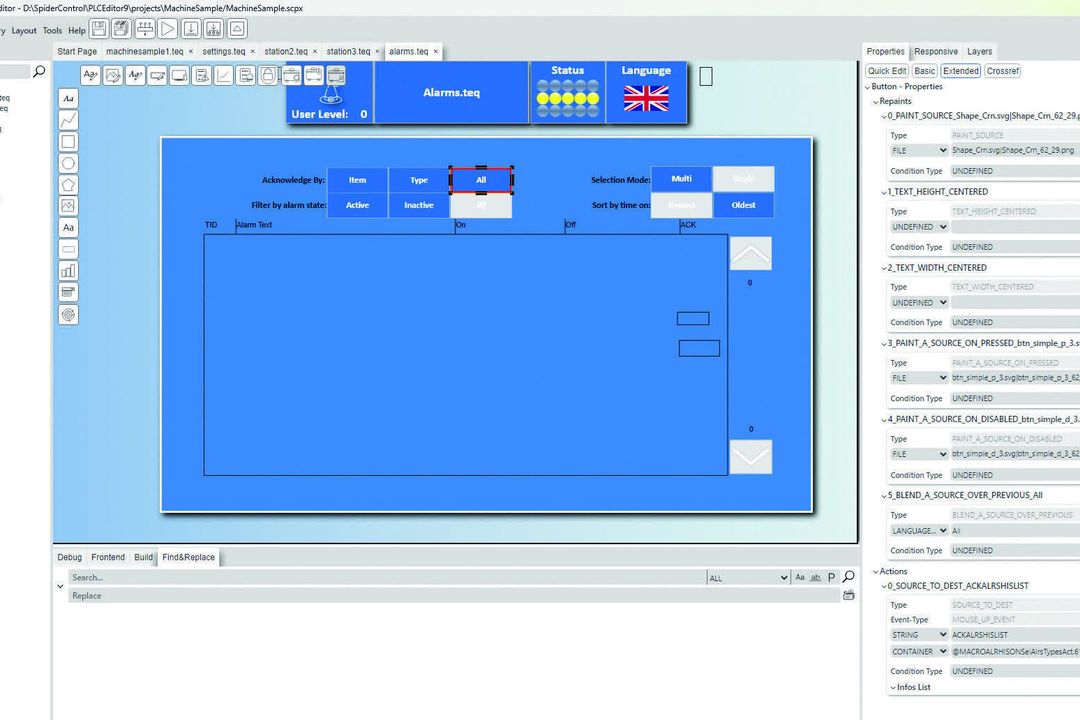Select the image picture tool in left palette

(x=68, y=206)
